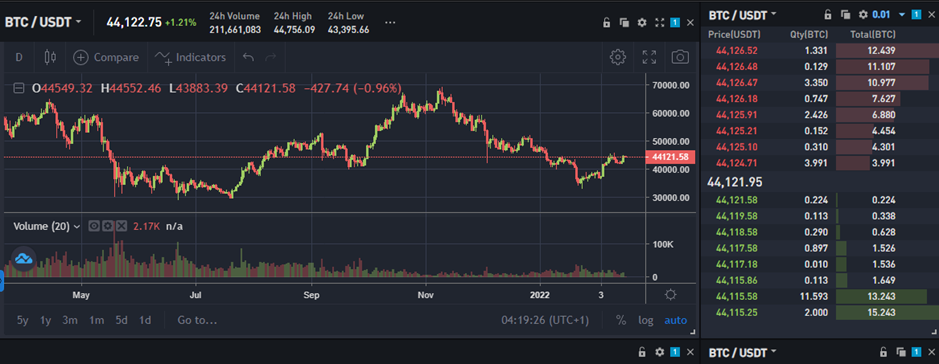
Task: Select the 1m time range
Action: (x=96, y=320)
